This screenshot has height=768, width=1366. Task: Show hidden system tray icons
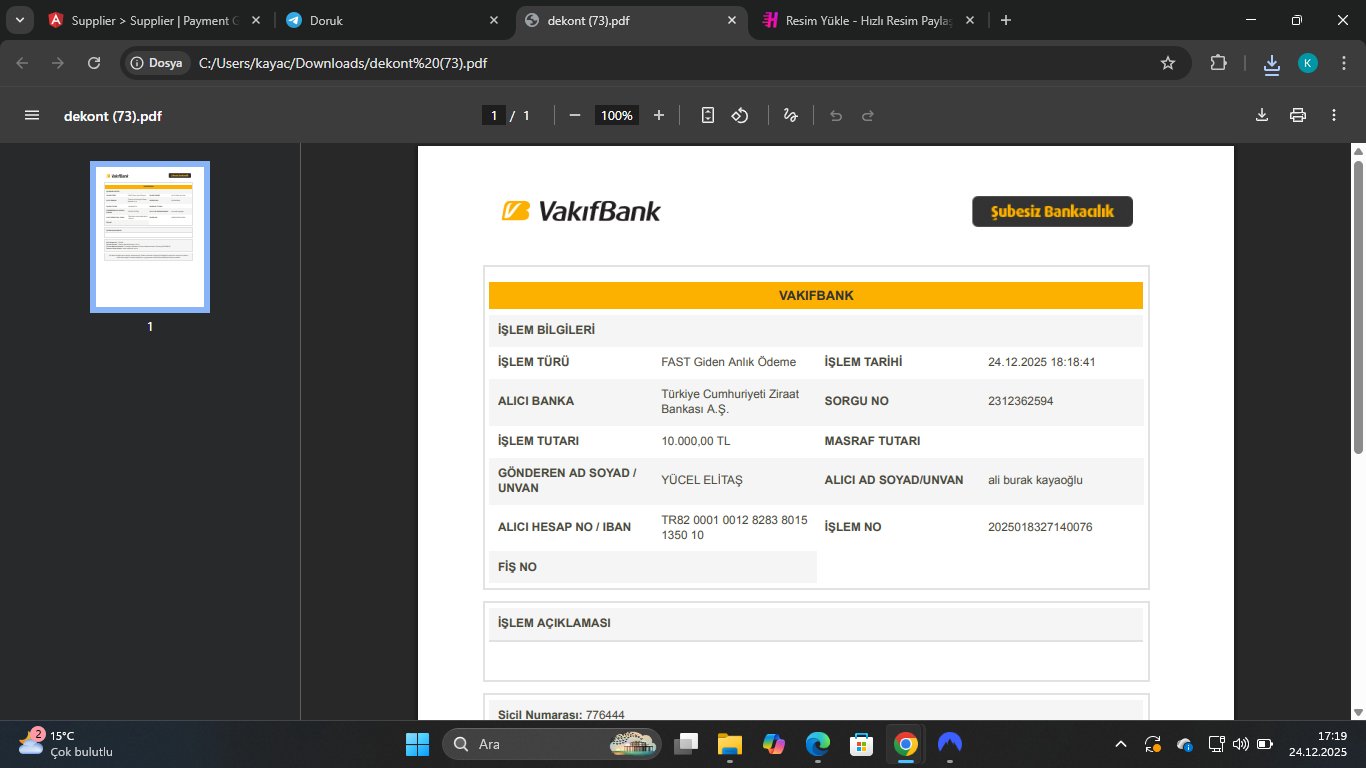click(x=1121, y=744)
